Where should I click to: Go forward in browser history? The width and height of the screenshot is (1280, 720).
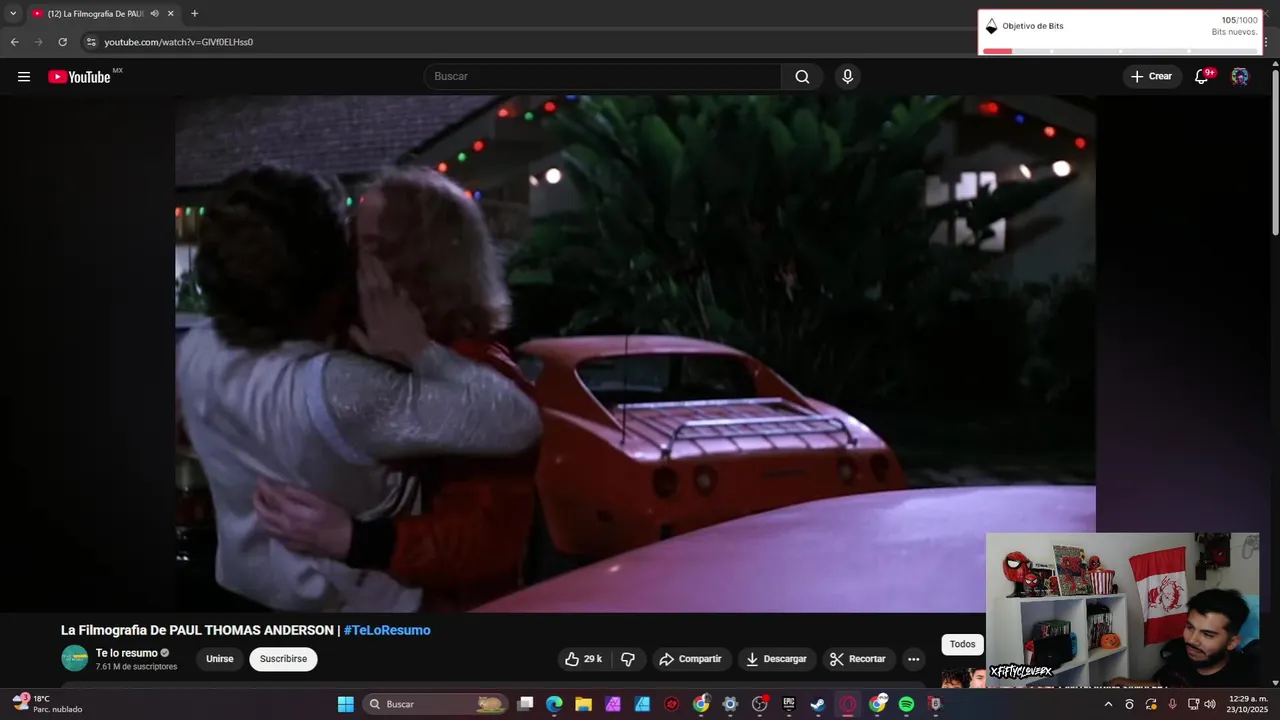pos(38,42)
